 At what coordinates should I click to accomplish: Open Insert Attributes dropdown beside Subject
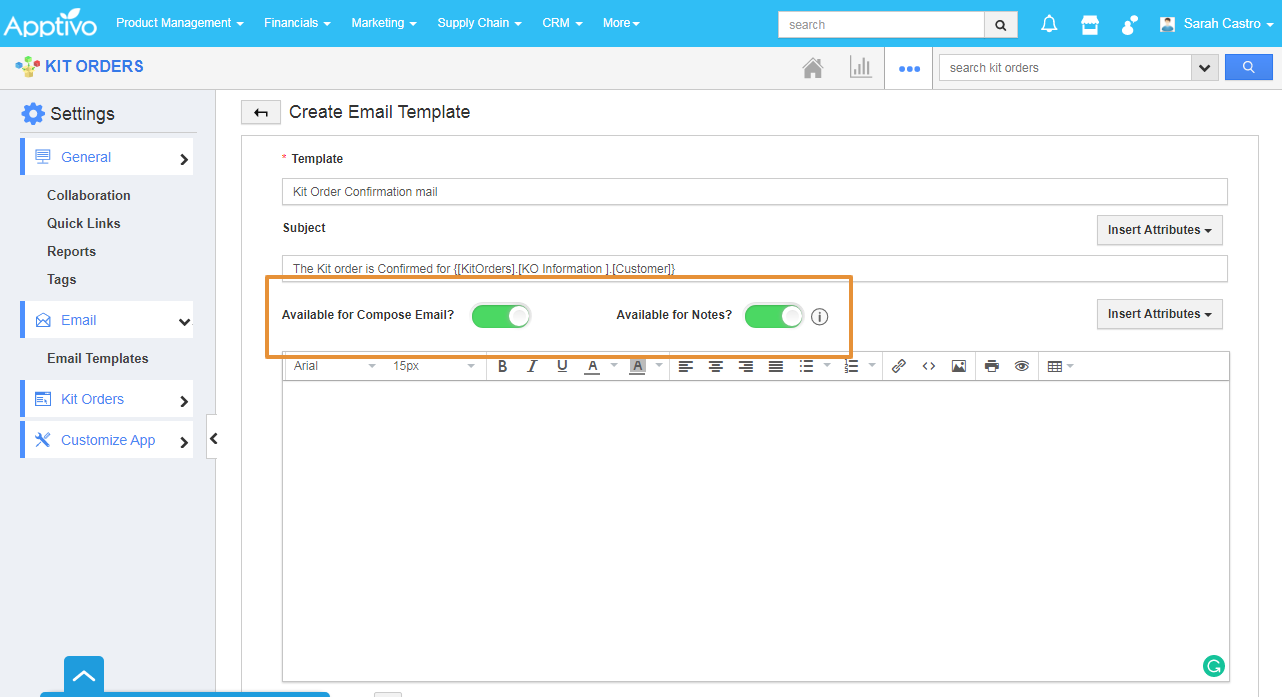click(1159, 230)
